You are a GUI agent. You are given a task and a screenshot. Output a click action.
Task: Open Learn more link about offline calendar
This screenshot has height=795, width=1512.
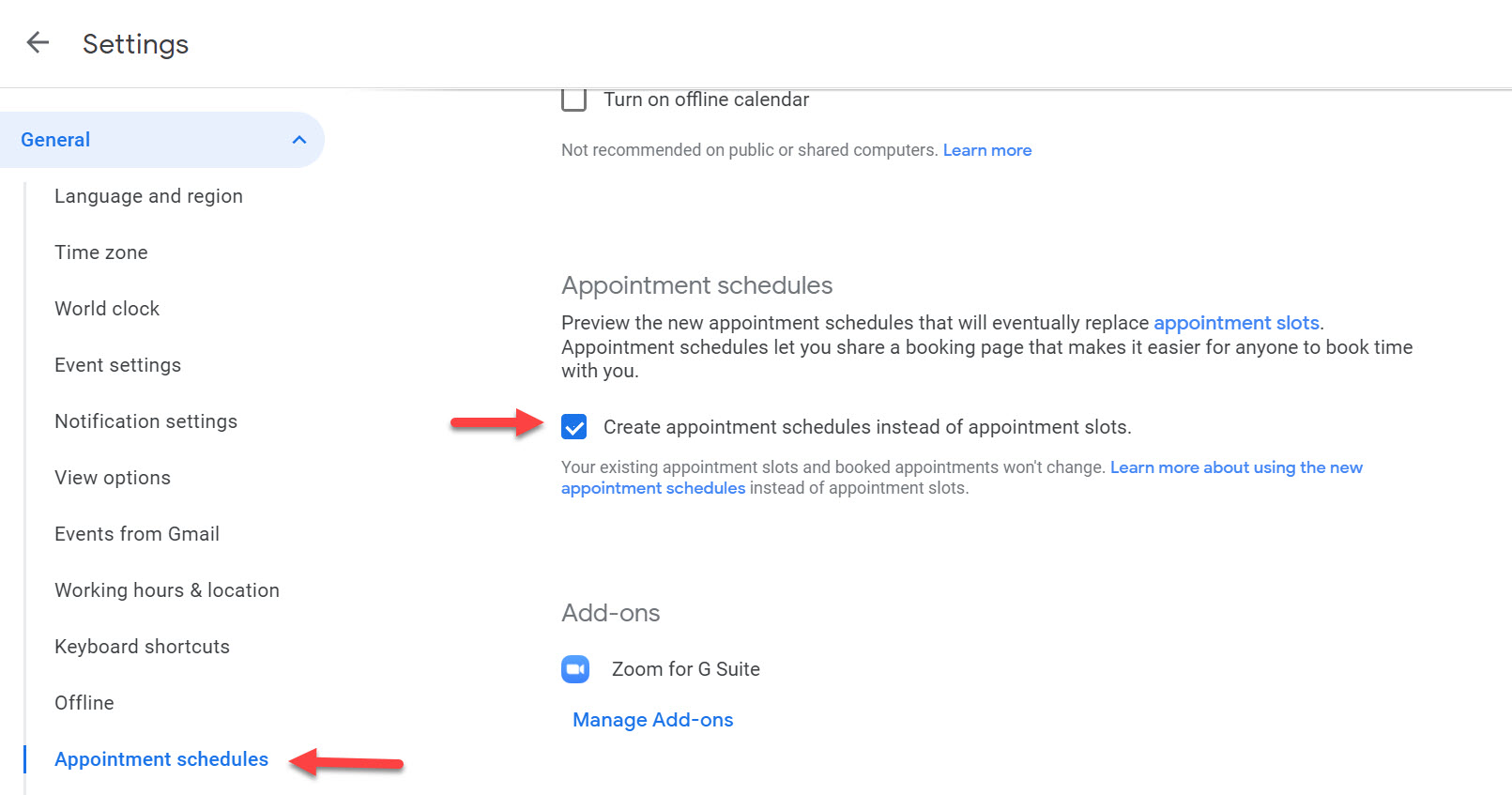point(986,150)
